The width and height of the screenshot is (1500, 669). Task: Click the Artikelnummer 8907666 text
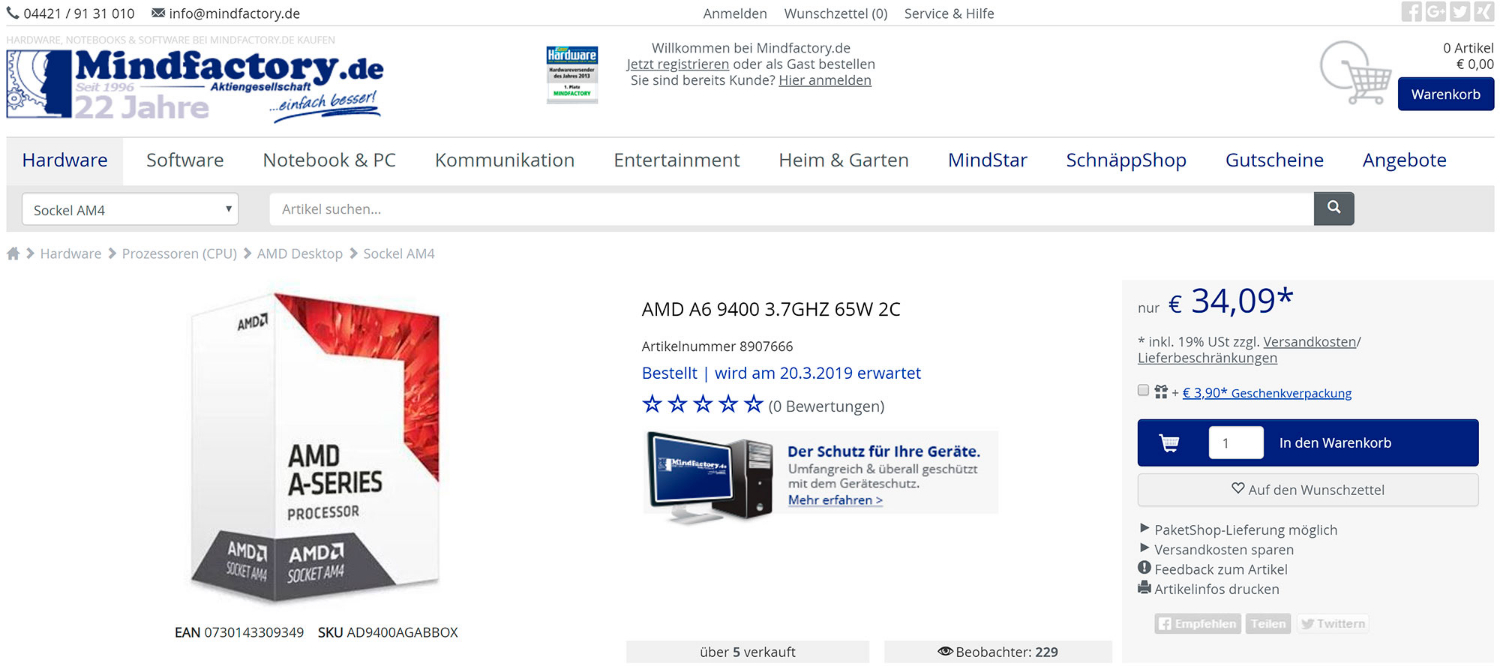(x=717, y=347)
